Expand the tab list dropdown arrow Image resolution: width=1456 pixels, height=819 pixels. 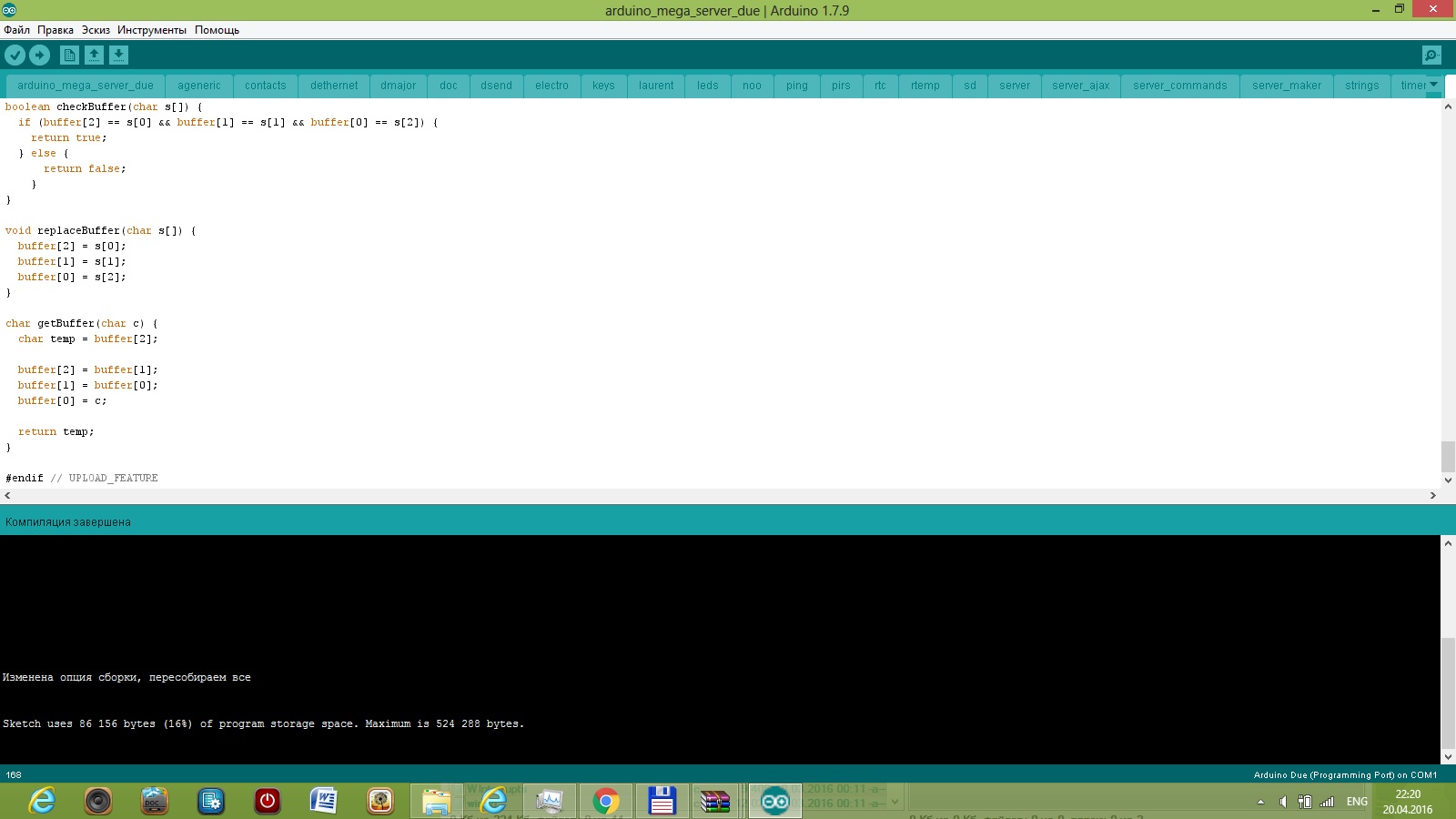[x=1434, y=85]
